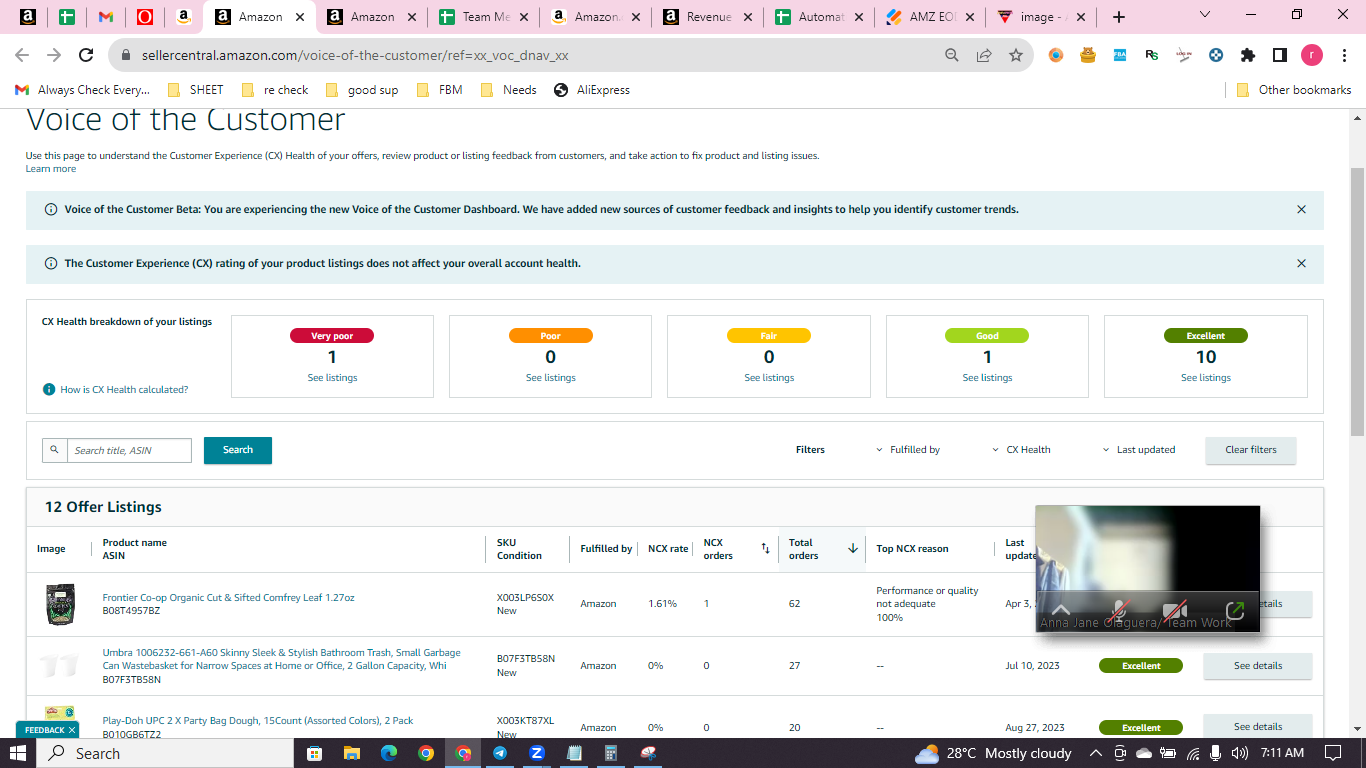See listings under Very poor
Viewport: 1366px width, 768px height.
point(332,378)
